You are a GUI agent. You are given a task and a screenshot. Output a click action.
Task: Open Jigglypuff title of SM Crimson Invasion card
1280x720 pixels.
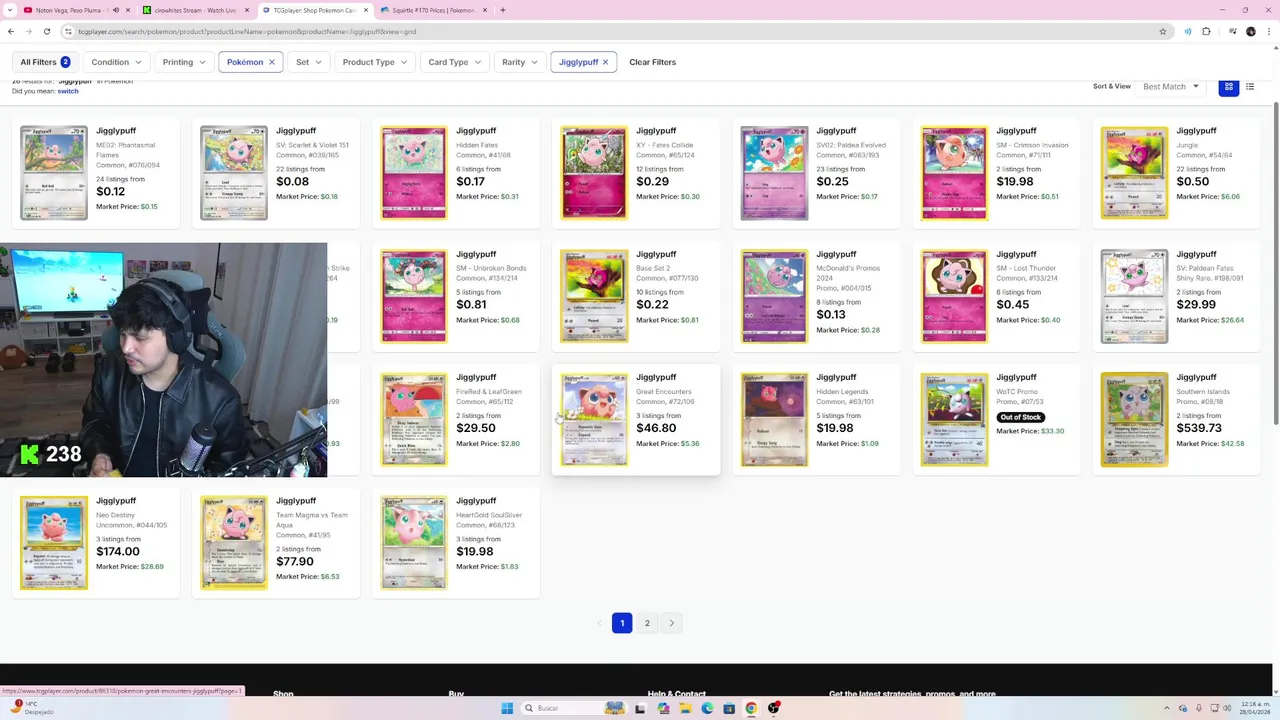[1016, 131]
